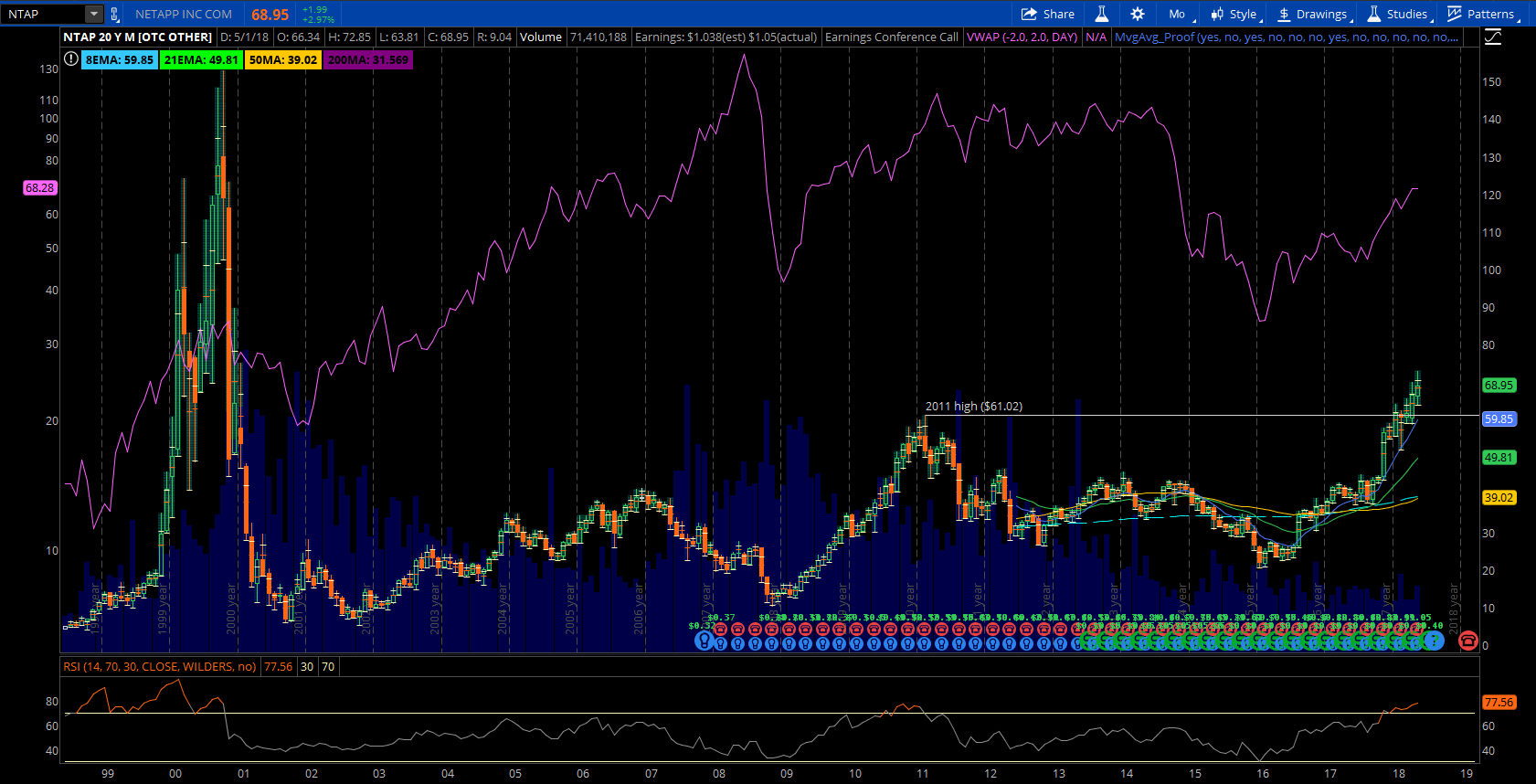Click the dollar-sign Drawings icon
The height and width of the screenshot is (784, 1536).
1284,14
